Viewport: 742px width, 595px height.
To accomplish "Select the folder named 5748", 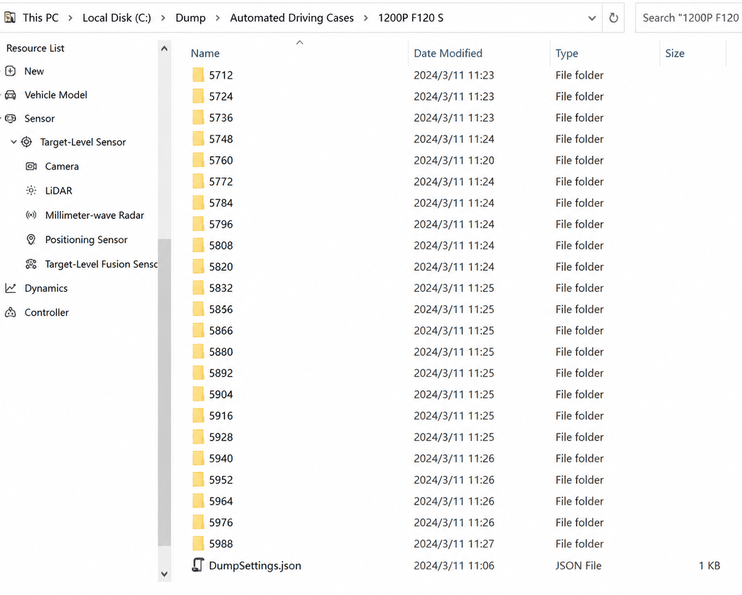I will point(221,139).
